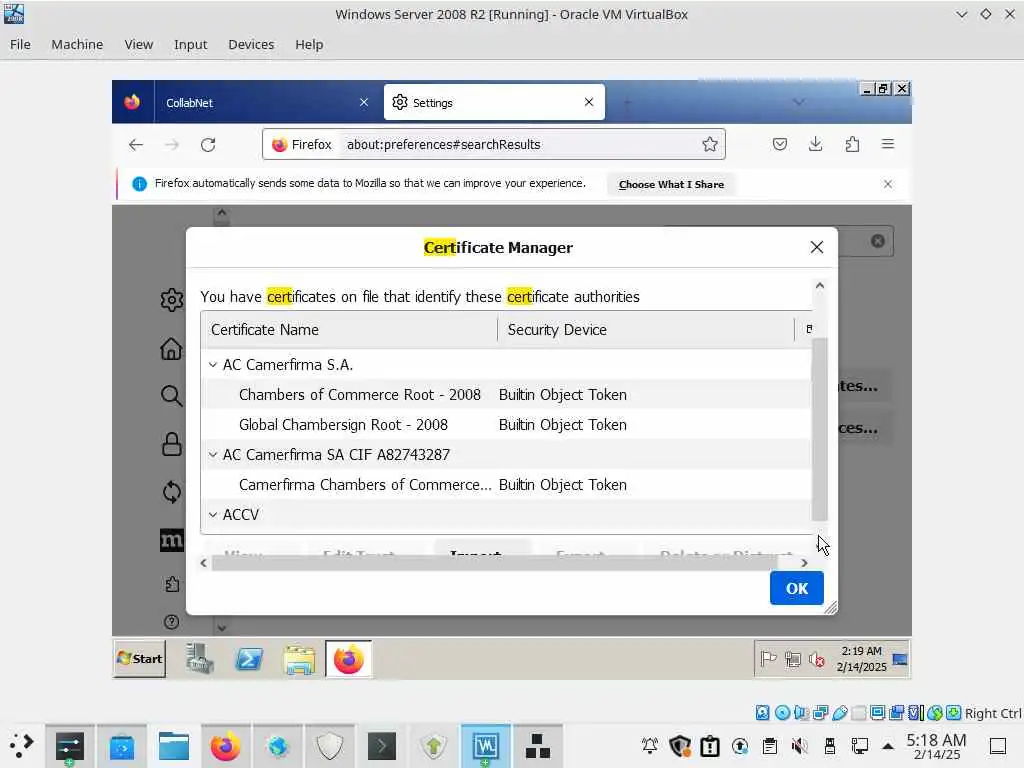Open General settings gear in sidebar

172,300
